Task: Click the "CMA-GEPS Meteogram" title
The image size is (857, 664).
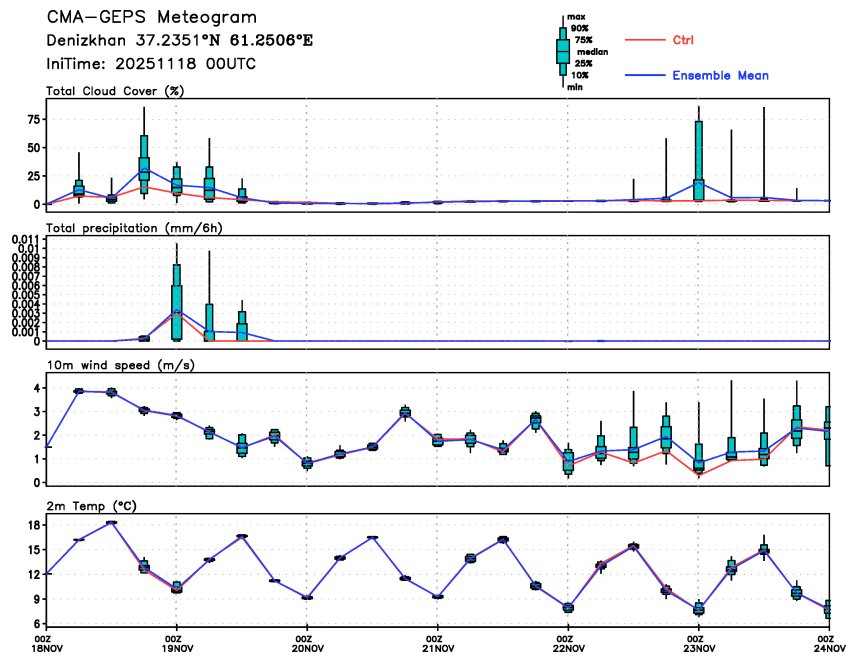Action: [x=151, y=18]
